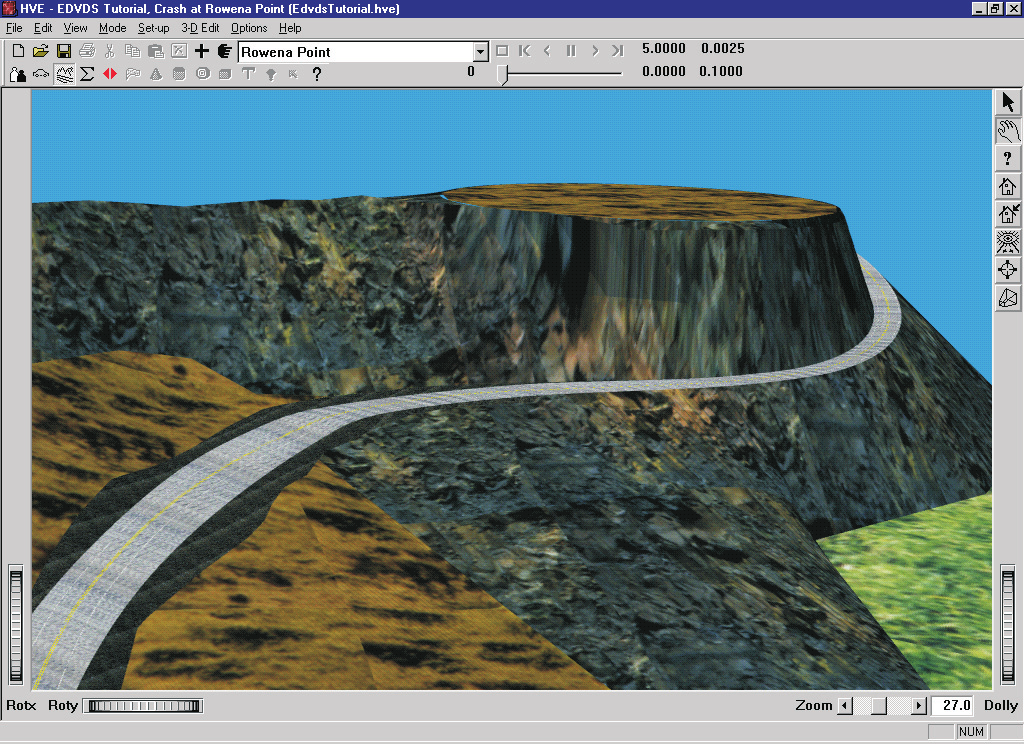1024x744 pixels.
Task: Switch to Environment editor mode icon
Action: (x=64, y=74)
